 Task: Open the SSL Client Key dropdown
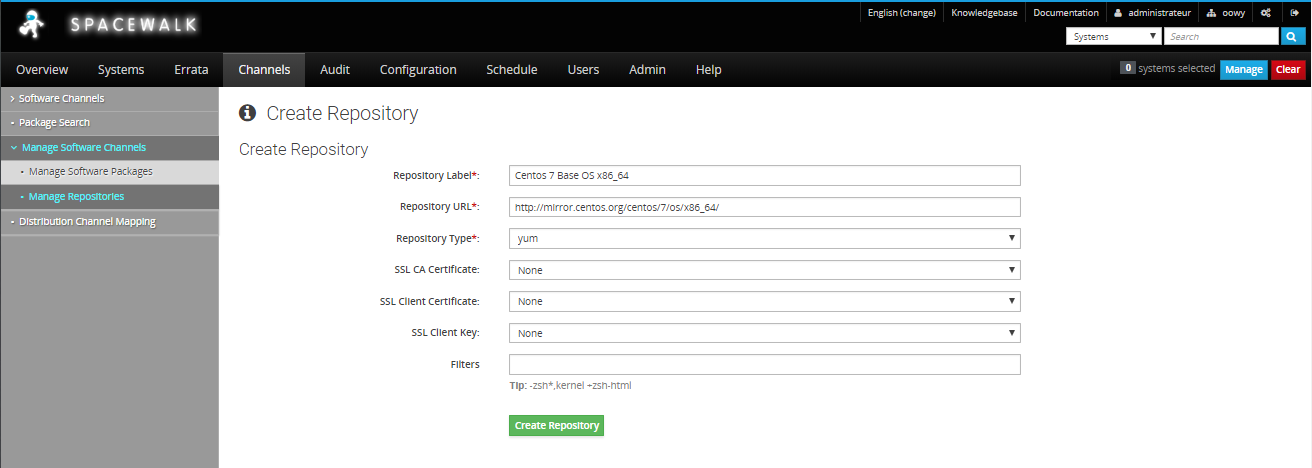point(764,333)
